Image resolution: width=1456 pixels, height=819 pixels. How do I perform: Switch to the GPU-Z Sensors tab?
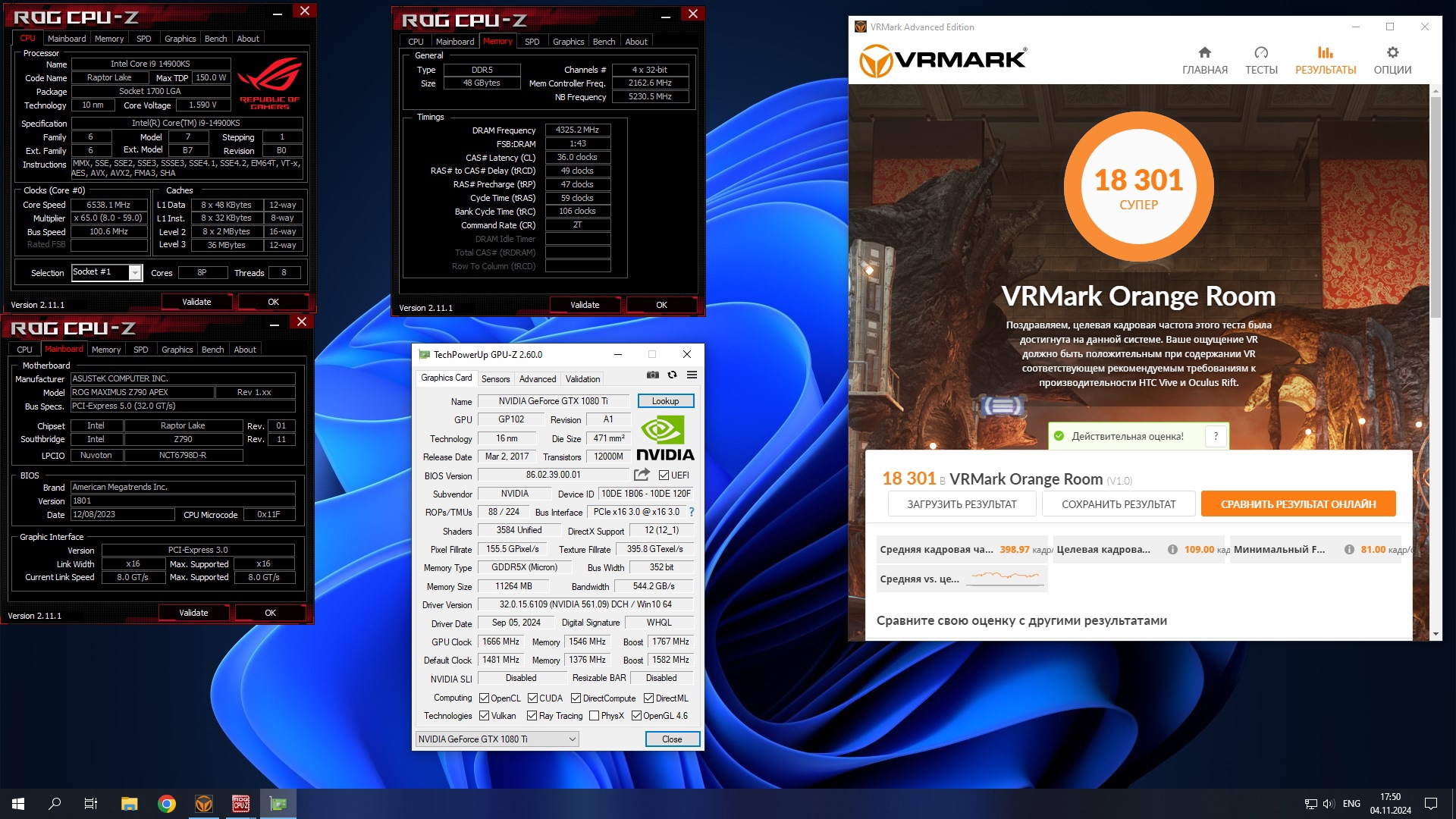pyautogui.click(x=495, y=379)
